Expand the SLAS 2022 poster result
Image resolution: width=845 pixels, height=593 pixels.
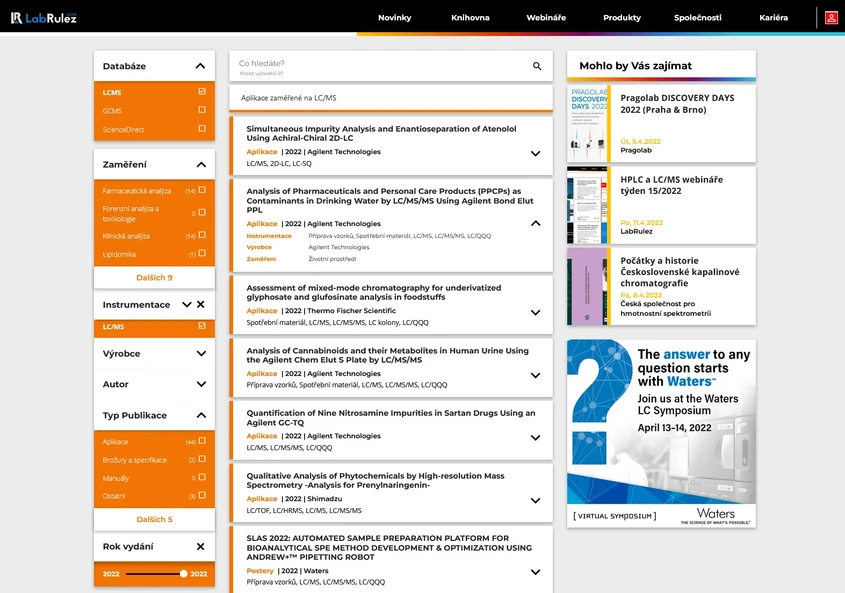535,572
